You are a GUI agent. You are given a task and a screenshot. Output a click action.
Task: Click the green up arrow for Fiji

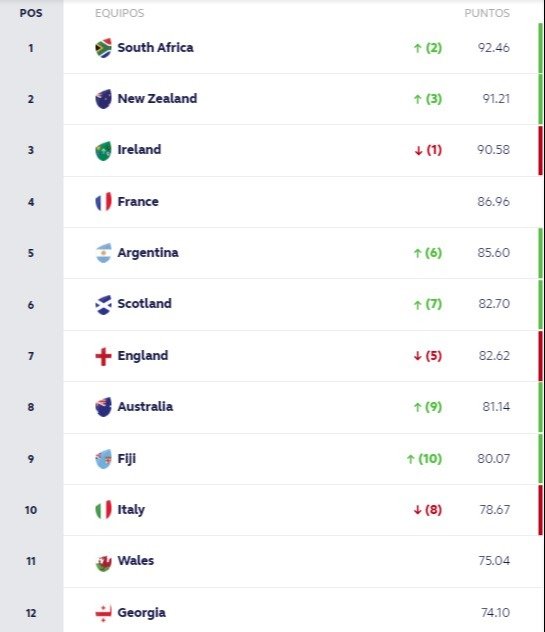[x=410, y=459]
